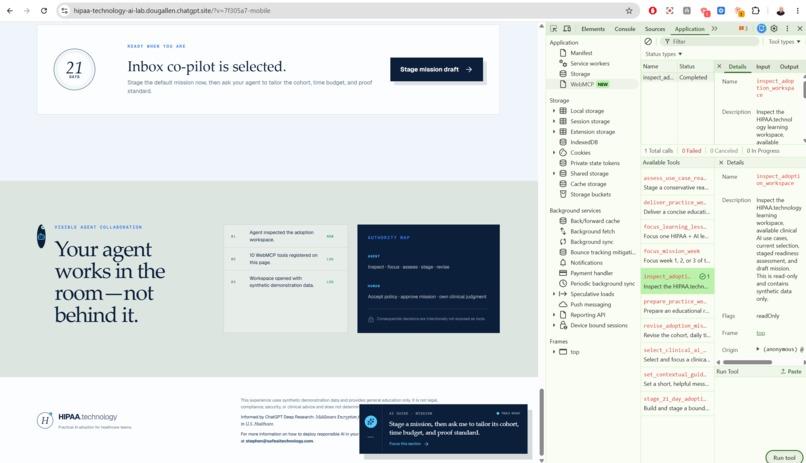806x463 pixels.
Task: Expand Shared storage tree node
Action: pos(554,174)
